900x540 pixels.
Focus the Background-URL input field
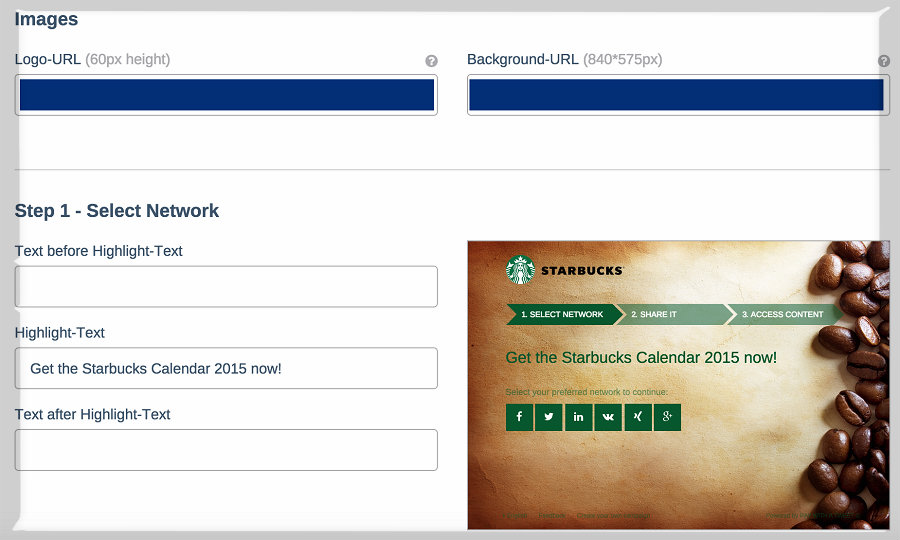pyautogui.click(x=676, y=95)
